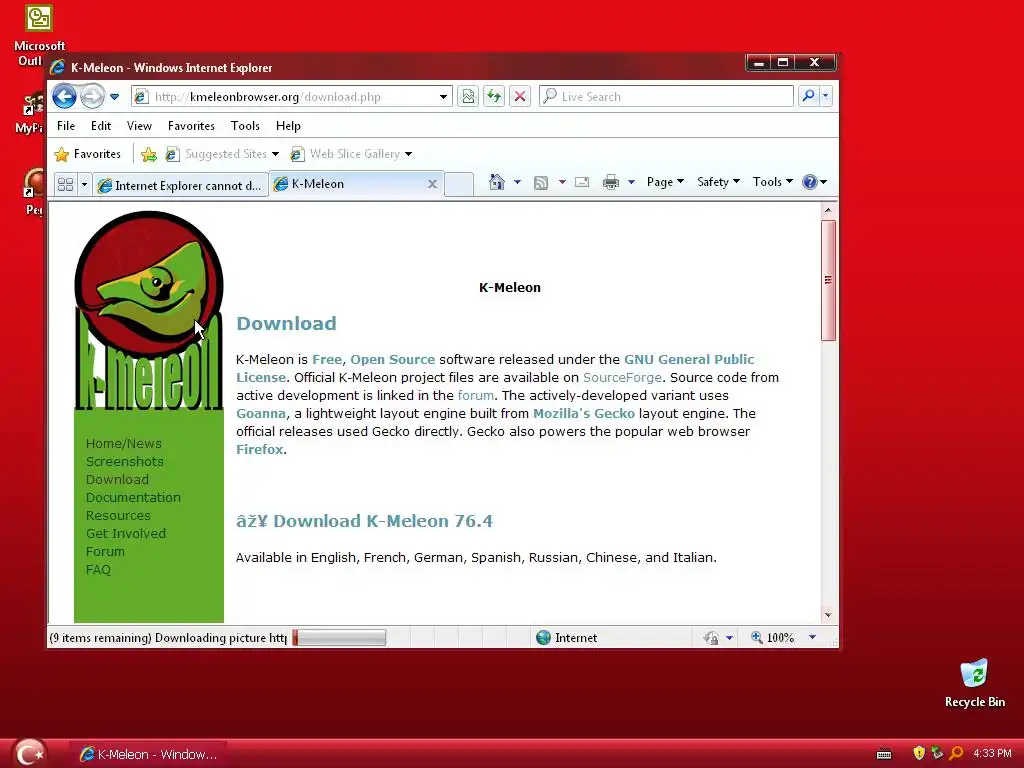The width and height of the screenshot is (1024, 768).
Task: Click the green Refresh icon
Action: [x=494, y=97]
